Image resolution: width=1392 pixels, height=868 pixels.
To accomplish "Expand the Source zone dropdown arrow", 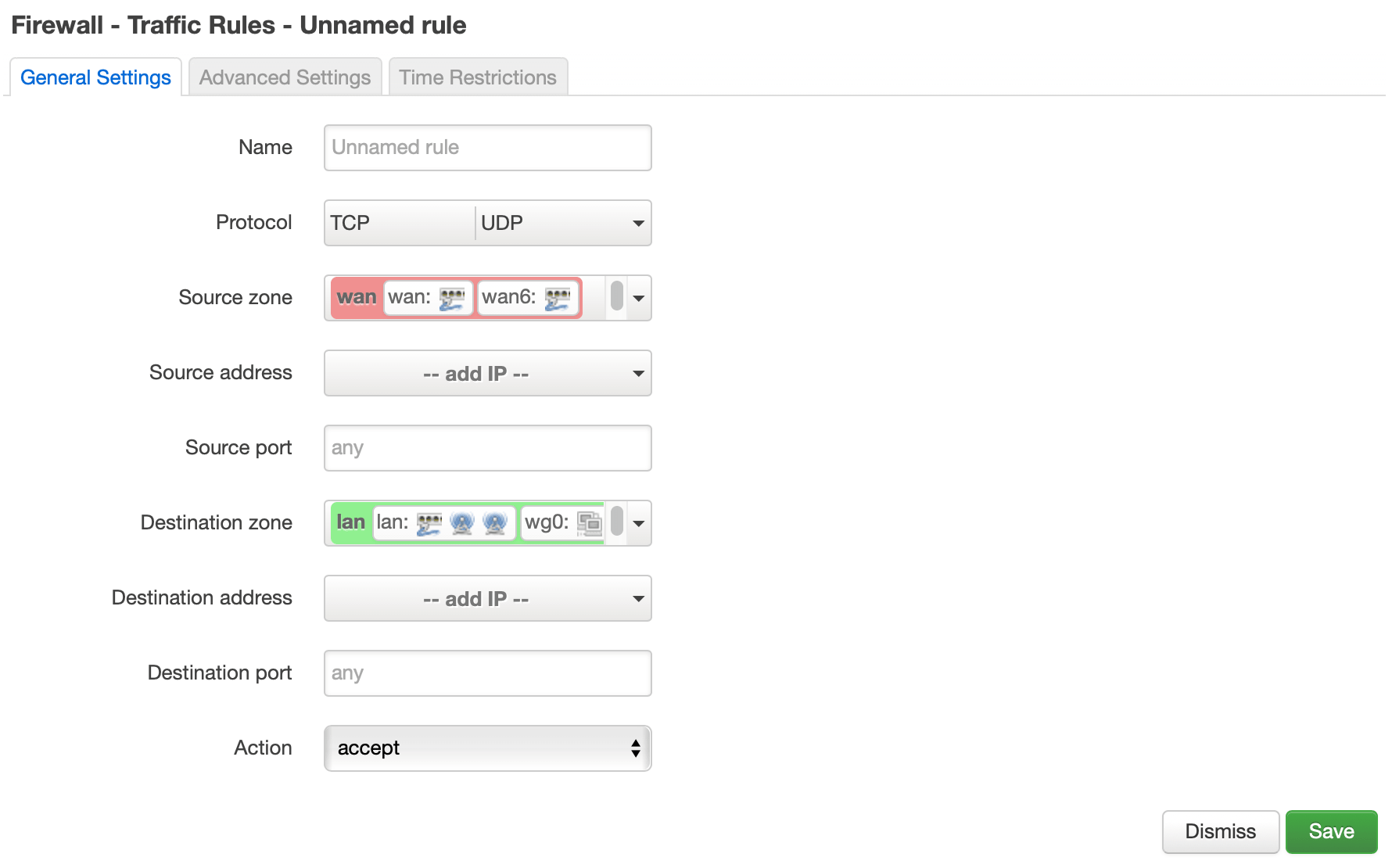I will (x=638, y=299).
